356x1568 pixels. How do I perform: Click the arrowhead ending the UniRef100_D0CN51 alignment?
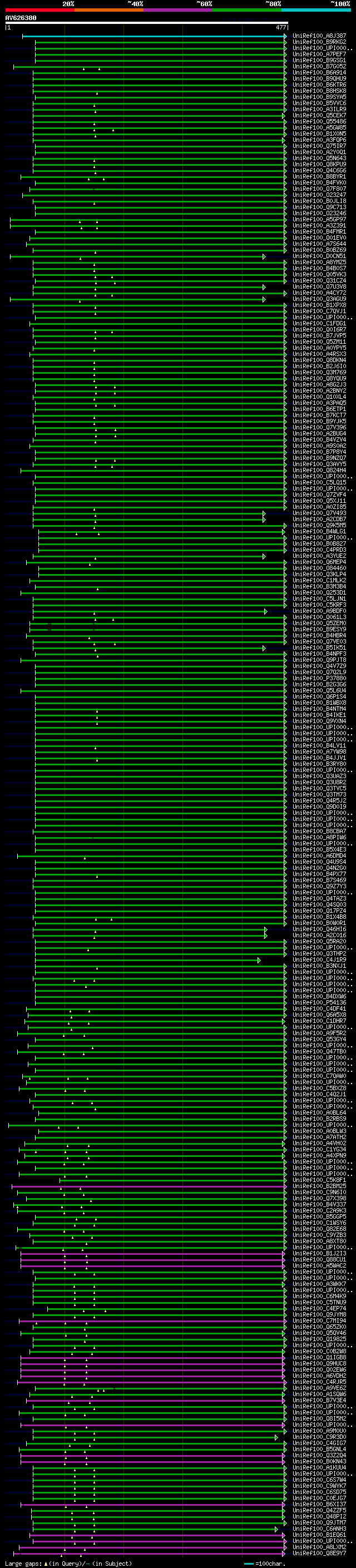coord(264,256)
